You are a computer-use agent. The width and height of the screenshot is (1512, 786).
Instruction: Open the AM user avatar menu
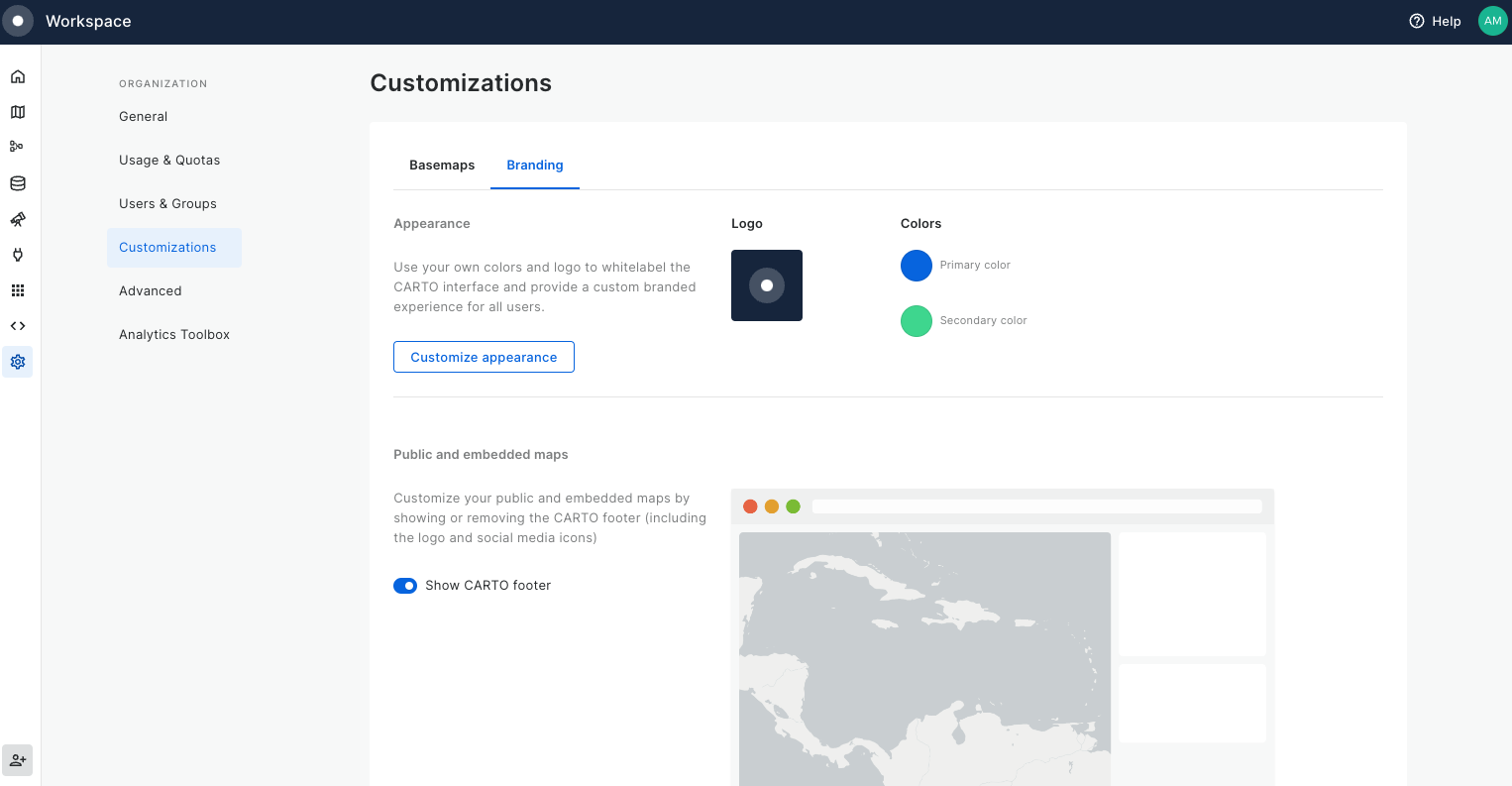(x=1491, y=21)
